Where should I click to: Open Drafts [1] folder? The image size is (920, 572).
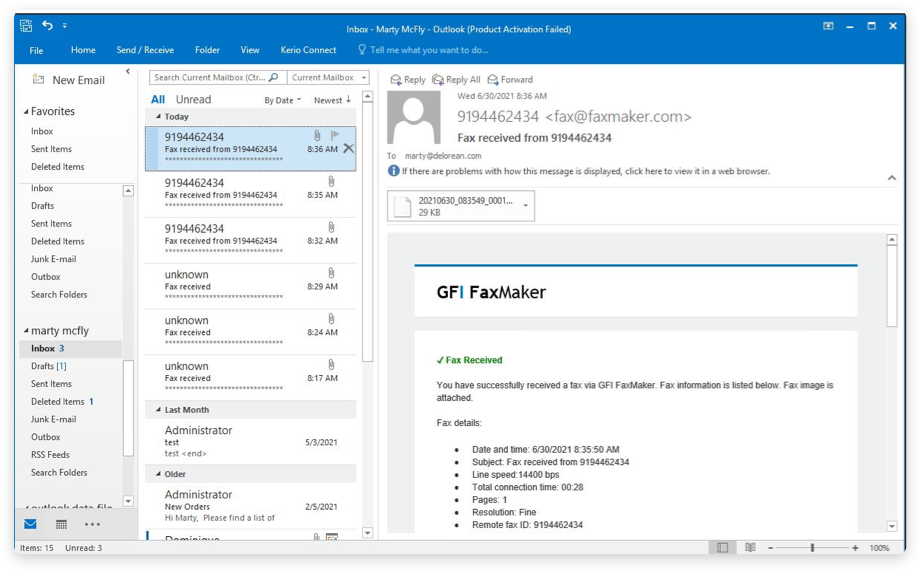[49, 366]
